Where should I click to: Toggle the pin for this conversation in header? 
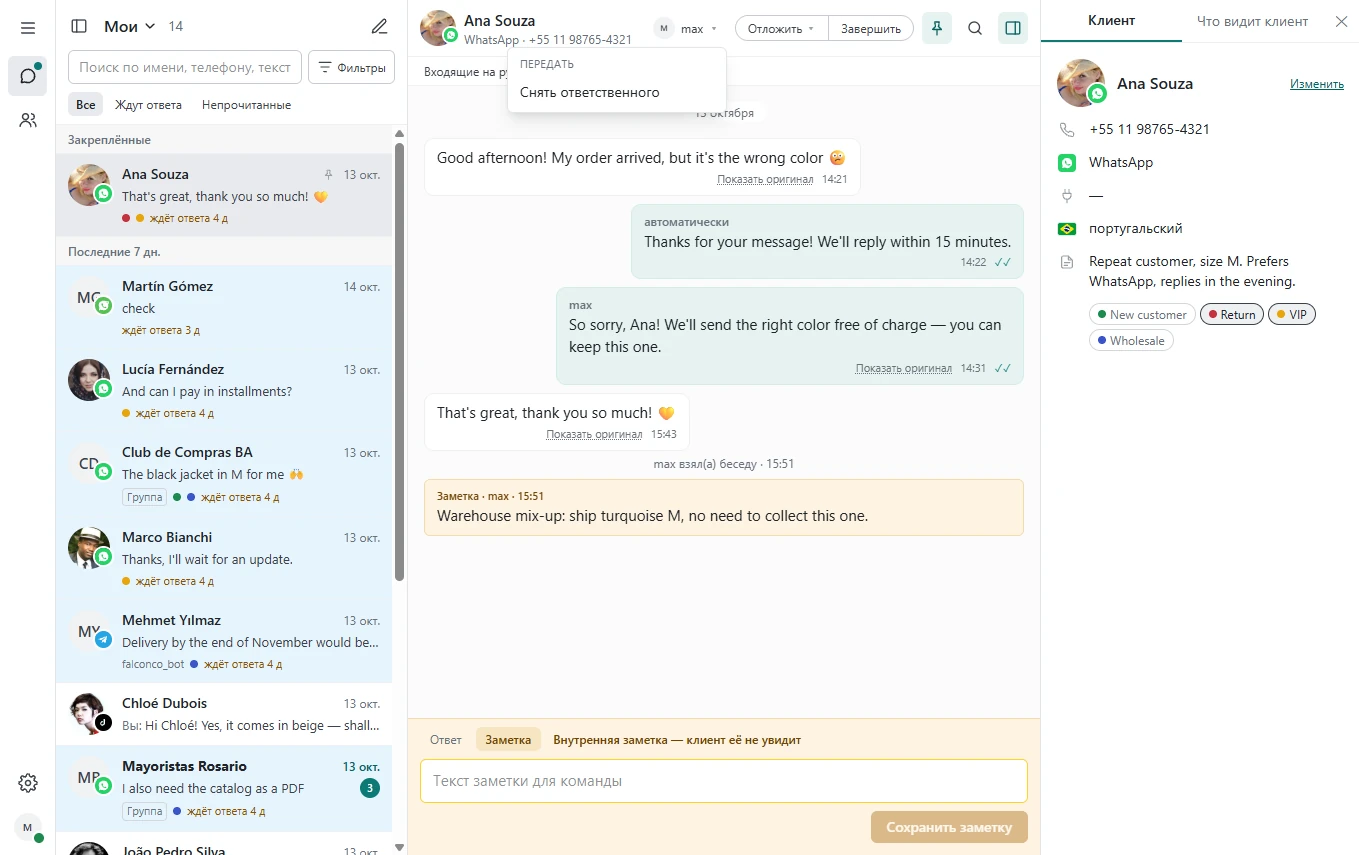(937, 29)
